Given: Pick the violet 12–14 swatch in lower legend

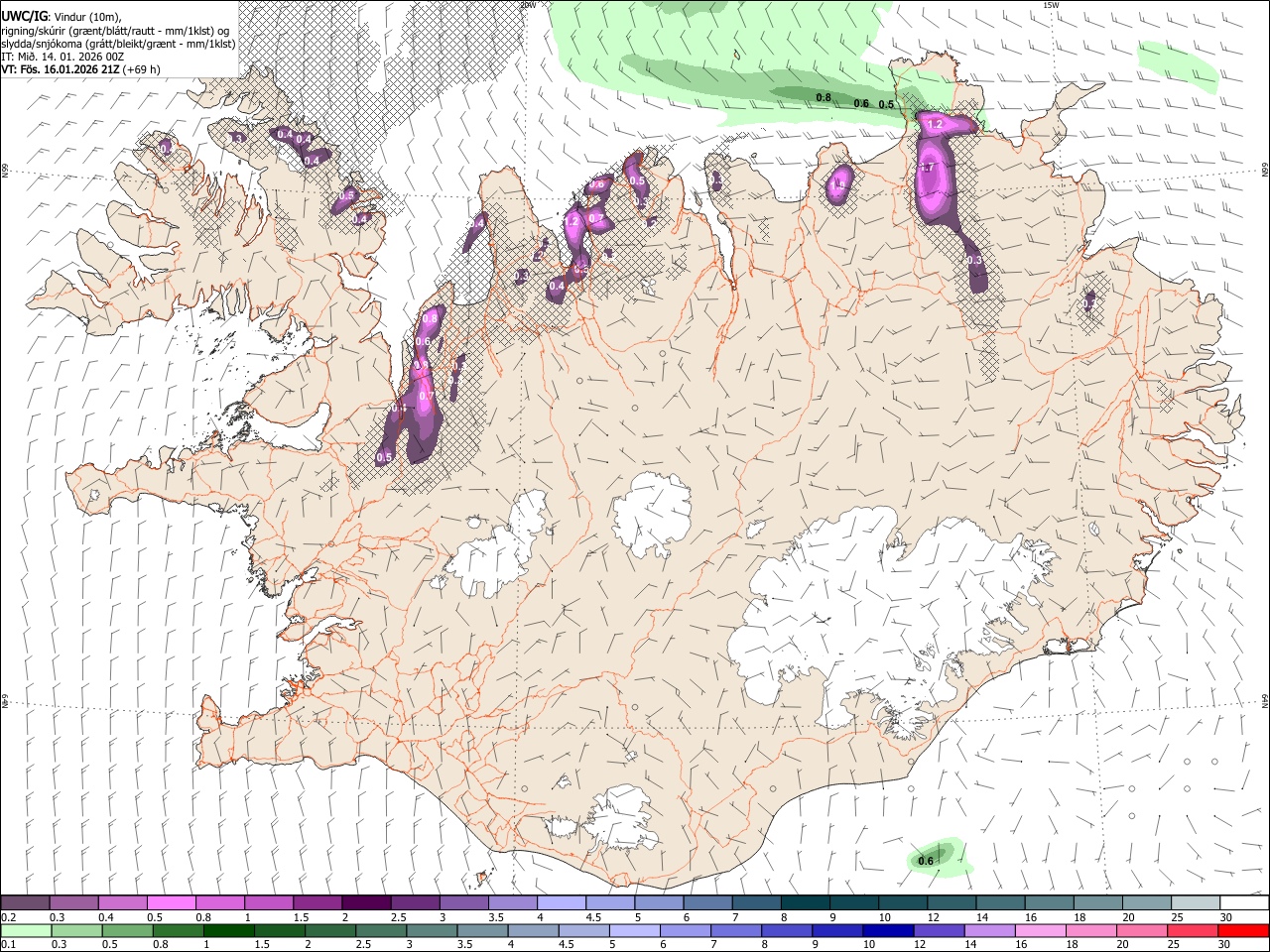Looking at the screenshot, I should 939,930.
